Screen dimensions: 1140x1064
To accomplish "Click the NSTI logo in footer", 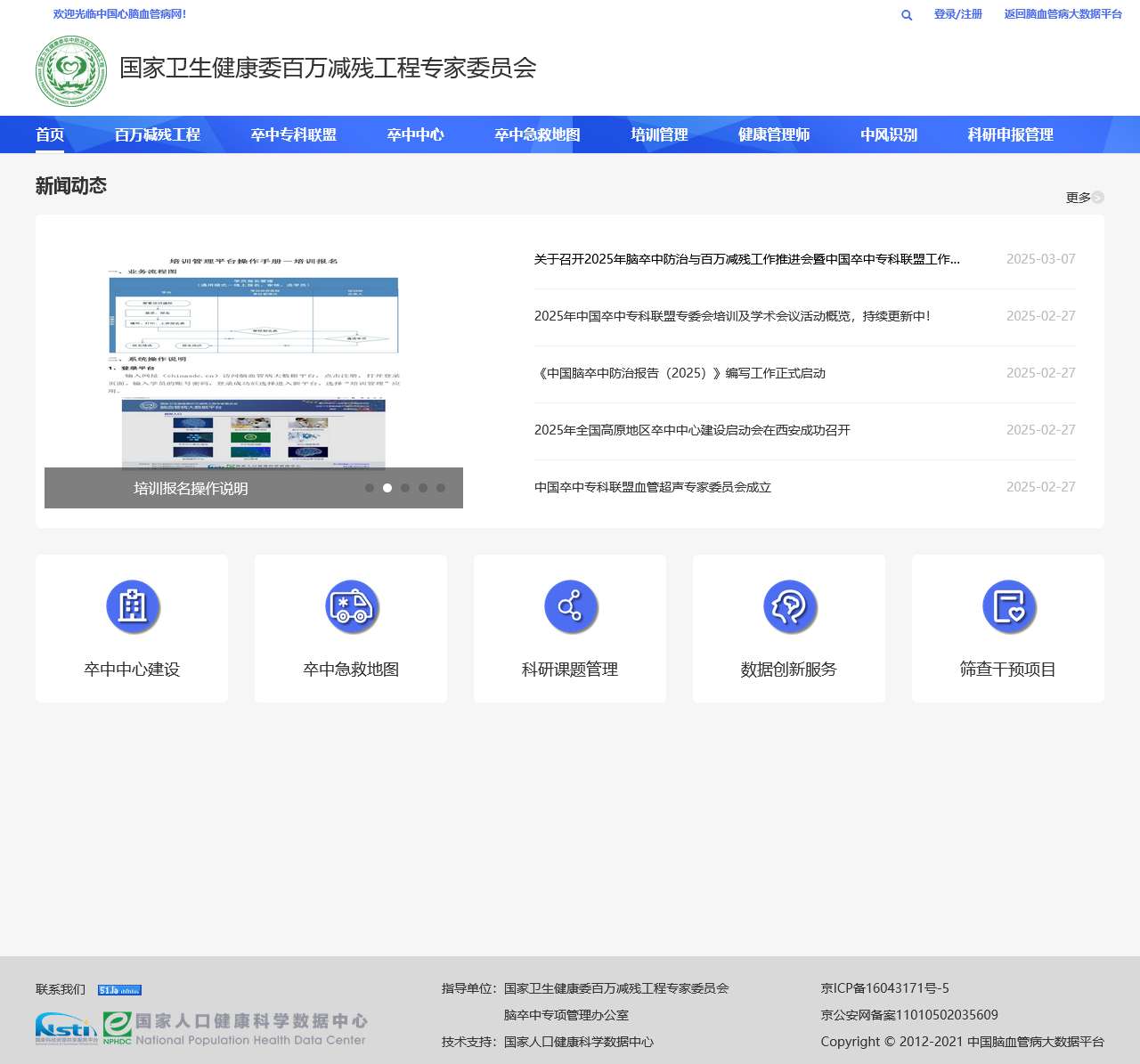I will [67, 1028].
